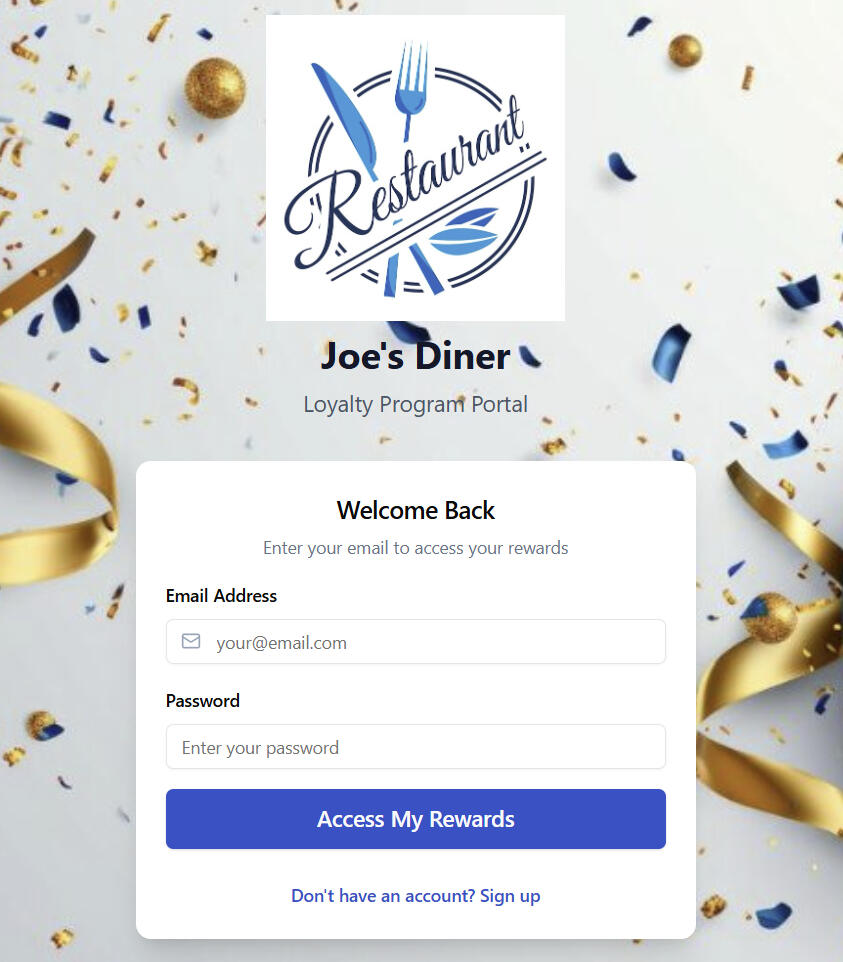Click the envelope icon in email field

(191, 641)
